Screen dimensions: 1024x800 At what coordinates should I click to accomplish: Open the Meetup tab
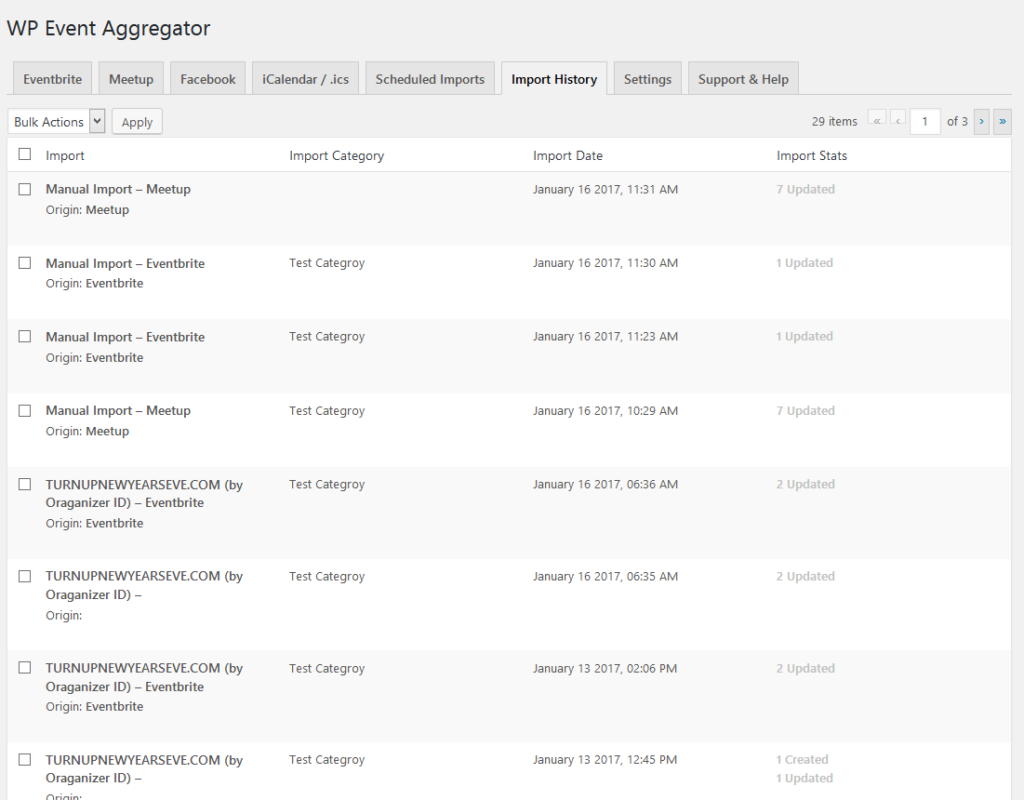[x=130, y=78]
